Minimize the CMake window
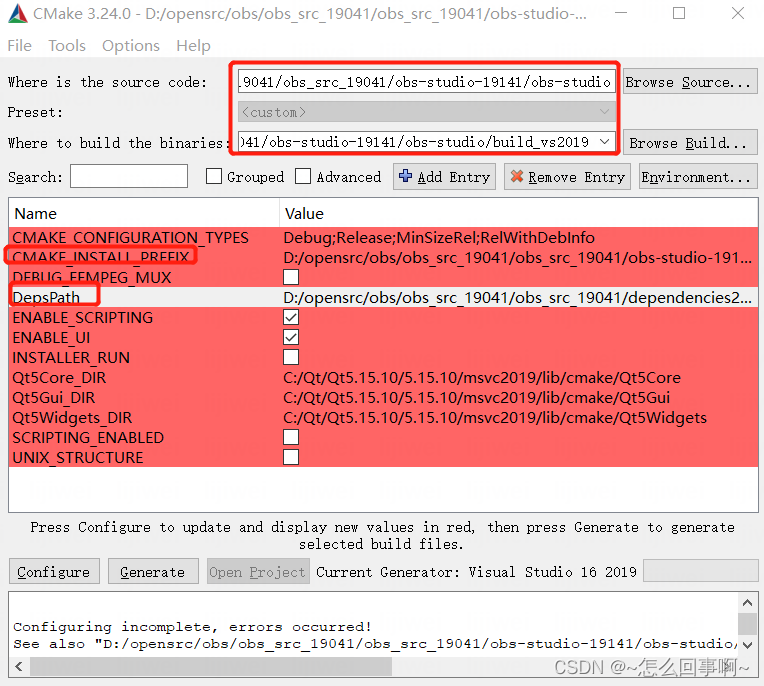The height and width of the screenshot is (686, 764). point(621,14)
